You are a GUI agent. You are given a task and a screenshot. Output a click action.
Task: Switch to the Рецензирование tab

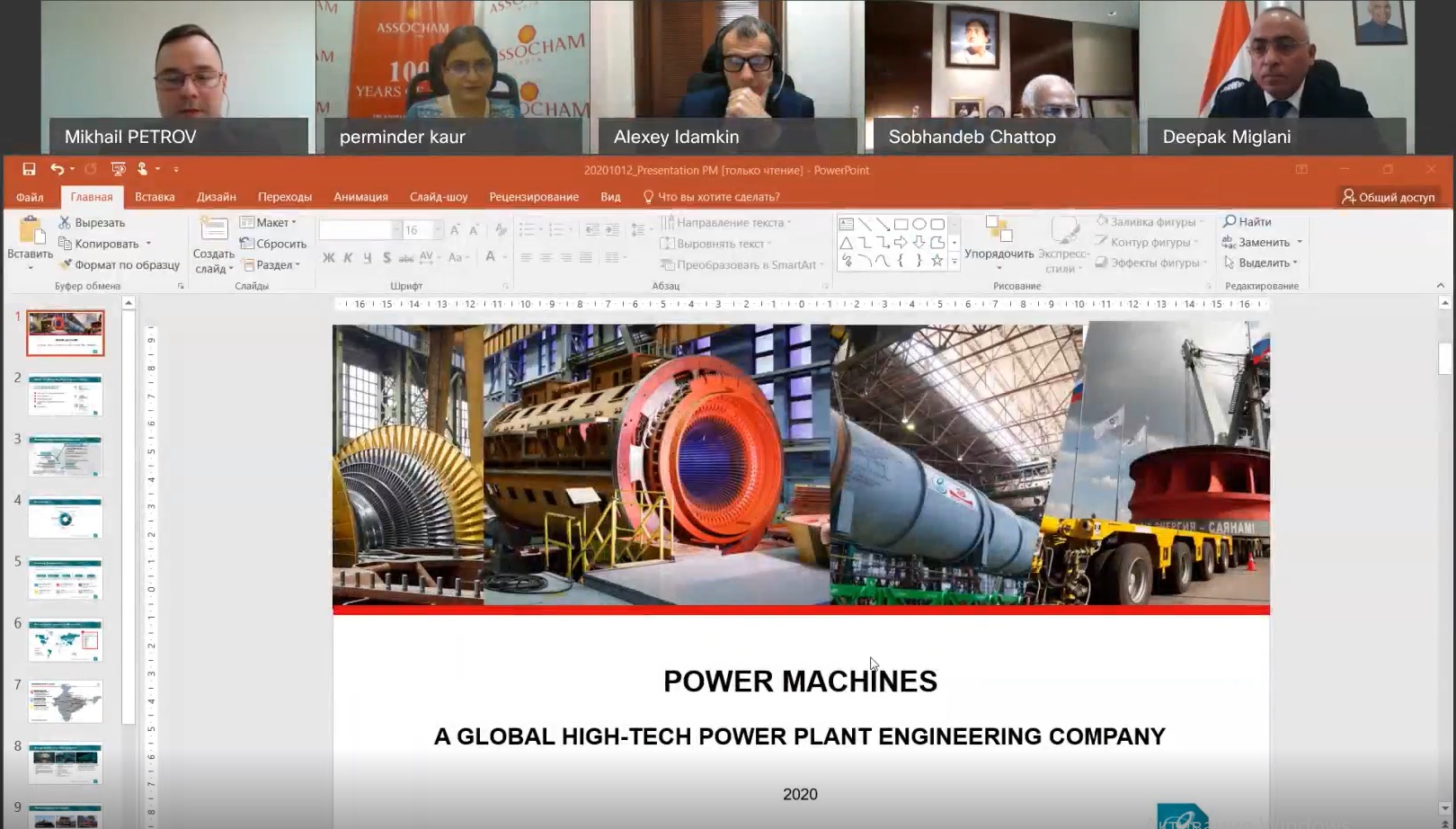(534, 197)
